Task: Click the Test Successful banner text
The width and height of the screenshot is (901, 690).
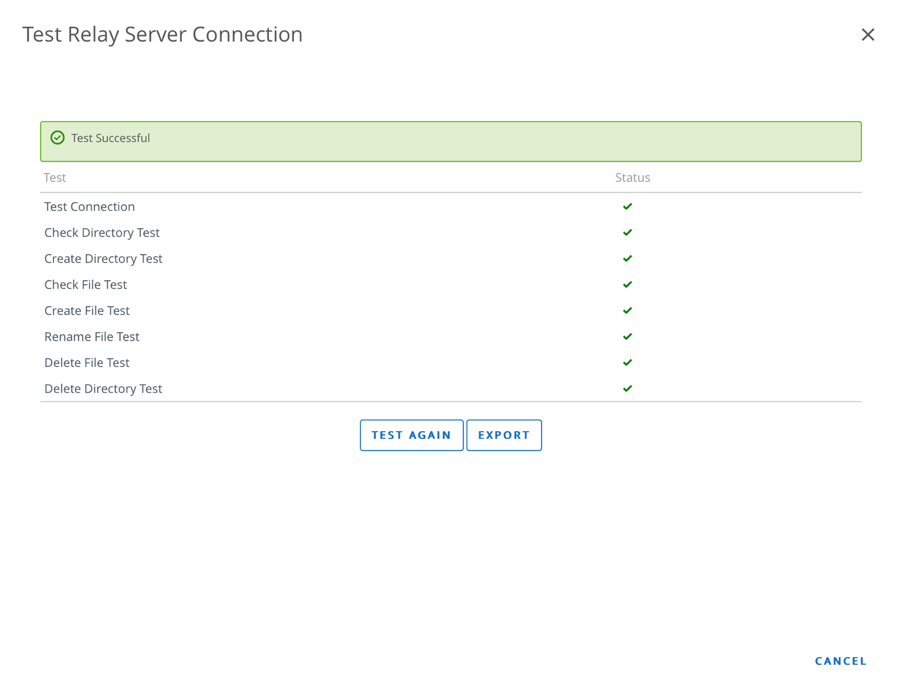Action: 111,138
